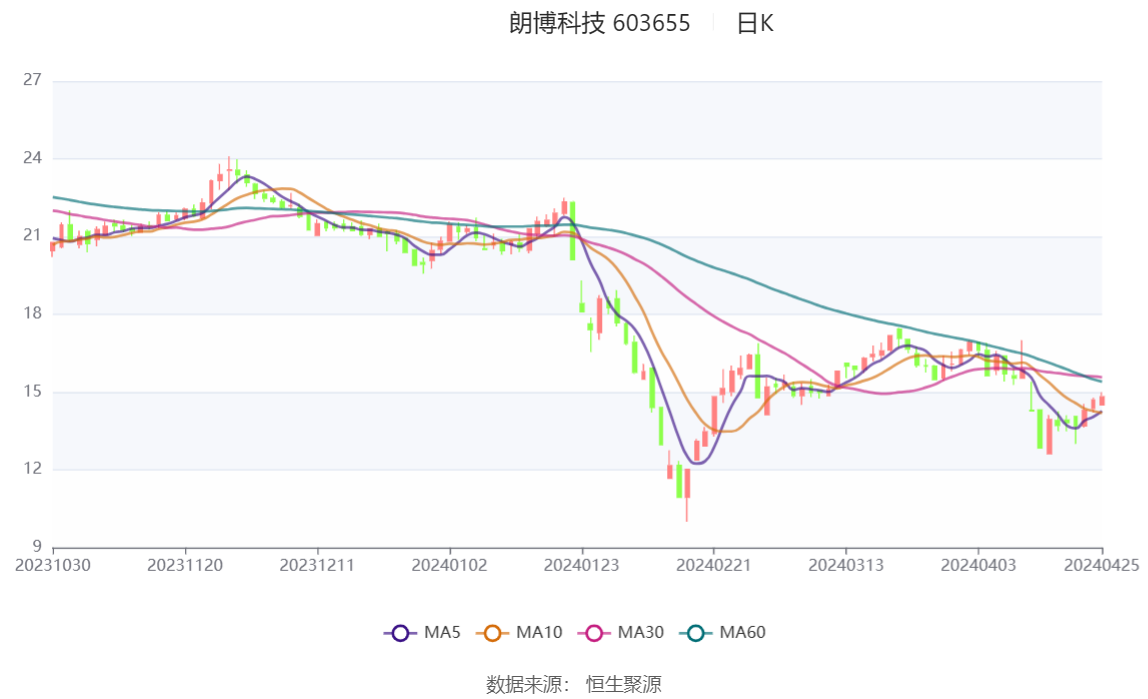
Task: Click the 27 price label on y-axis
Action: (32, 80)
